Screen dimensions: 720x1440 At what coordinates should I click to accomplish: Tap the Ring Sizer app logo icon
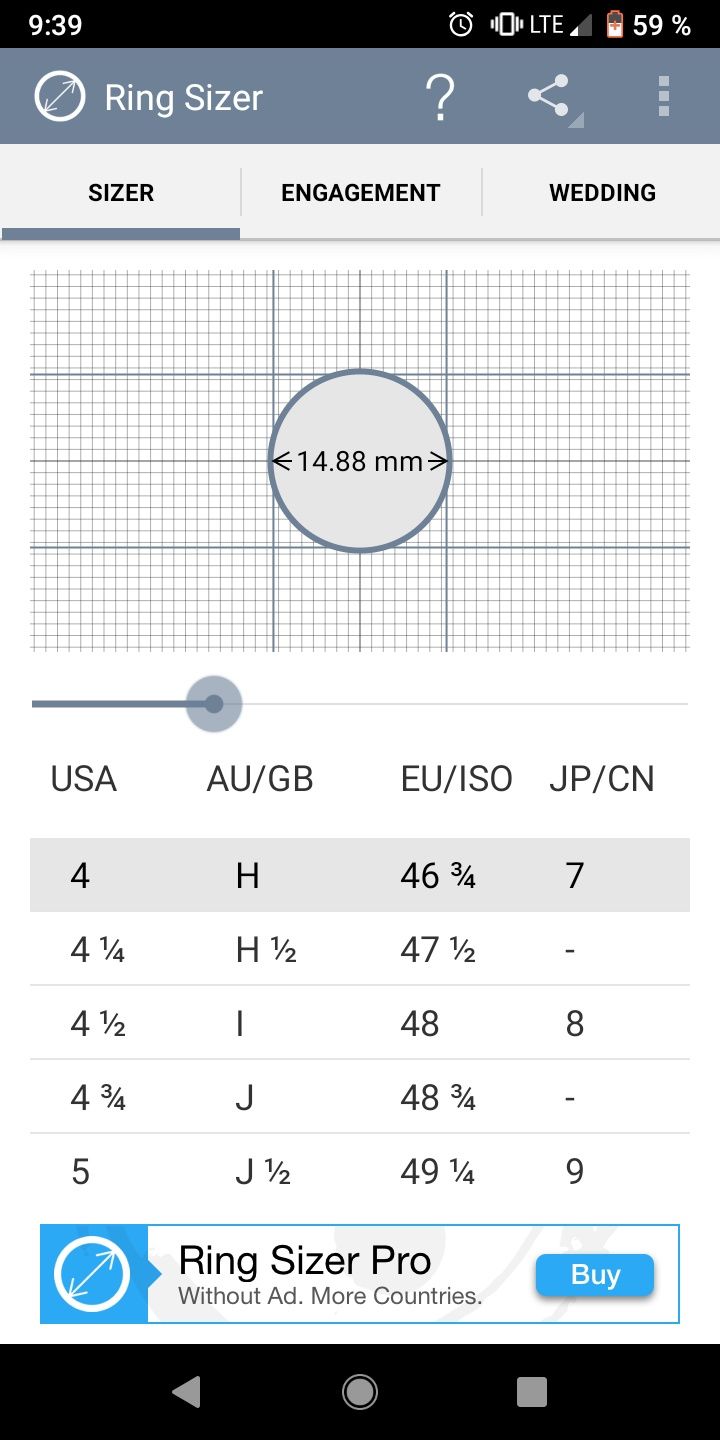coord(59,97)
